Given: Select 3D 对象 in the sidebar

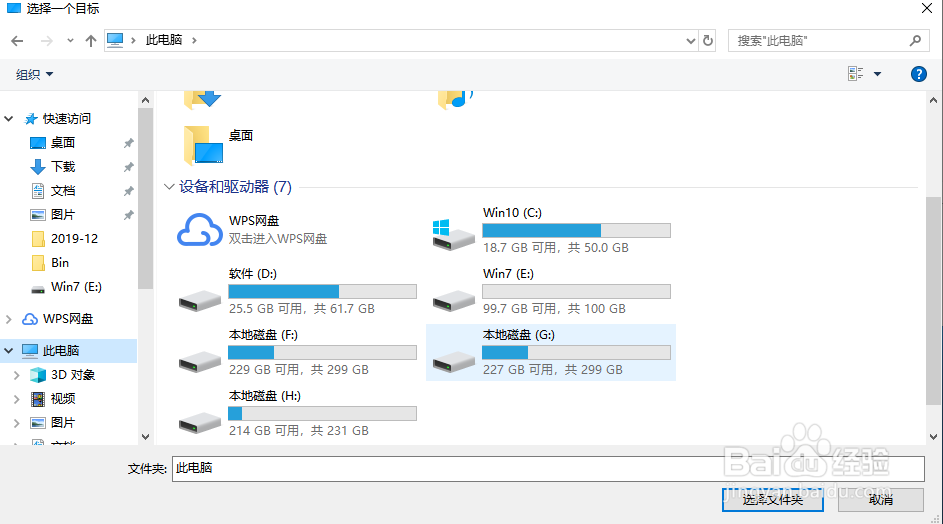Looking at the screenshot, I should click(73, 375).
